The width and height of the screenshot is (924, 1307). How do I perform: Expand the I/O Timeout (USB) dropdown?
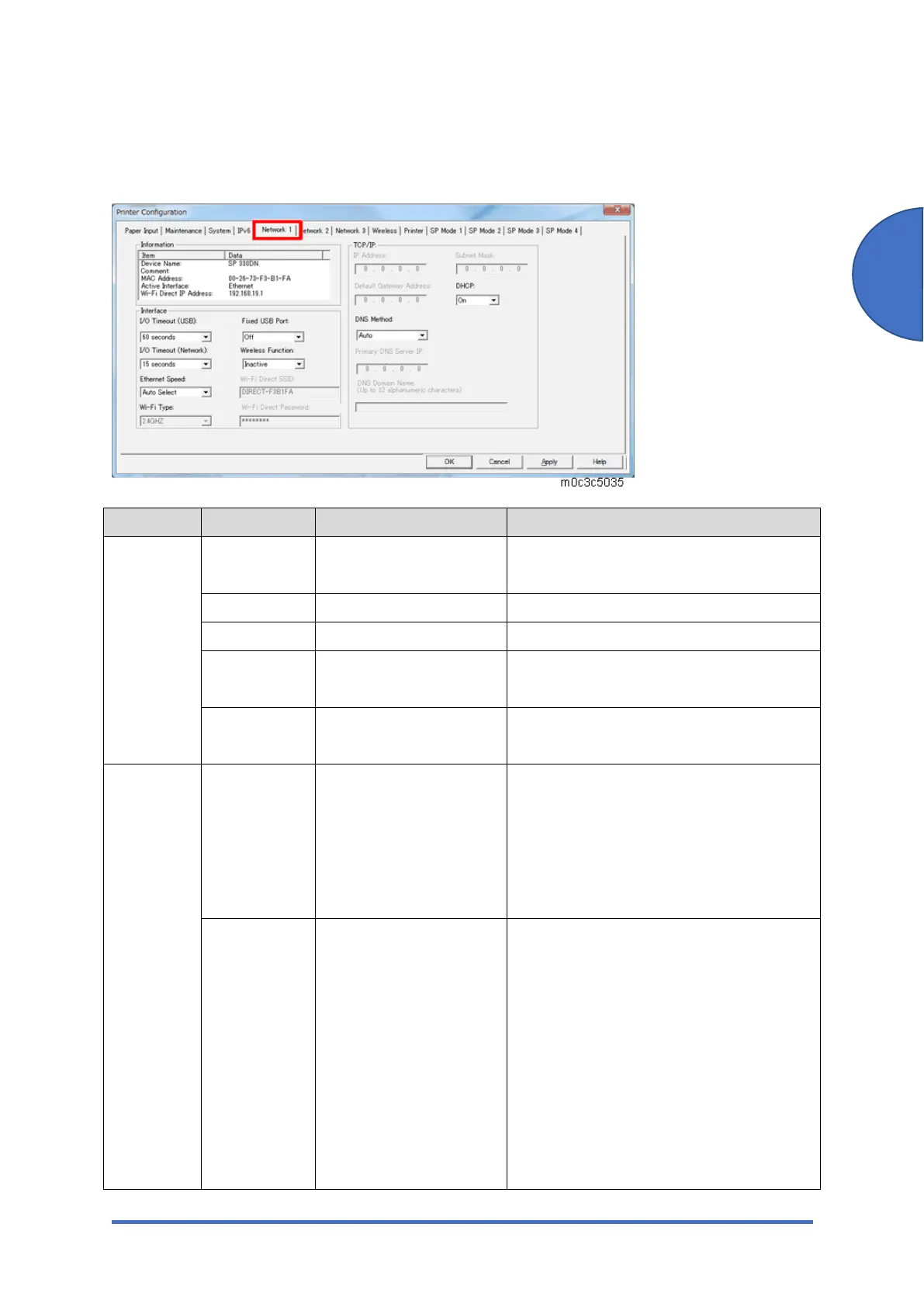(175, 337)
